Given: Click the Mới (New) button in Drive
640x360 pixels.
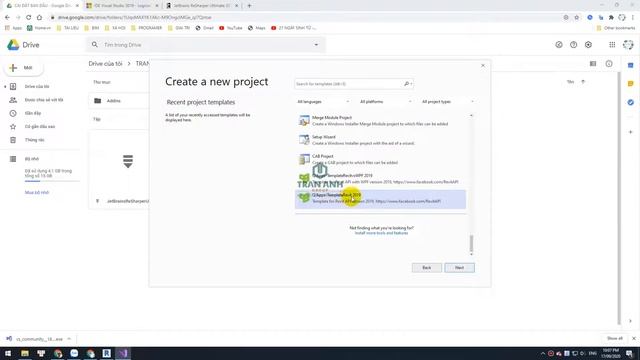Looking at the screenshot, I should (x=23, y=68).
